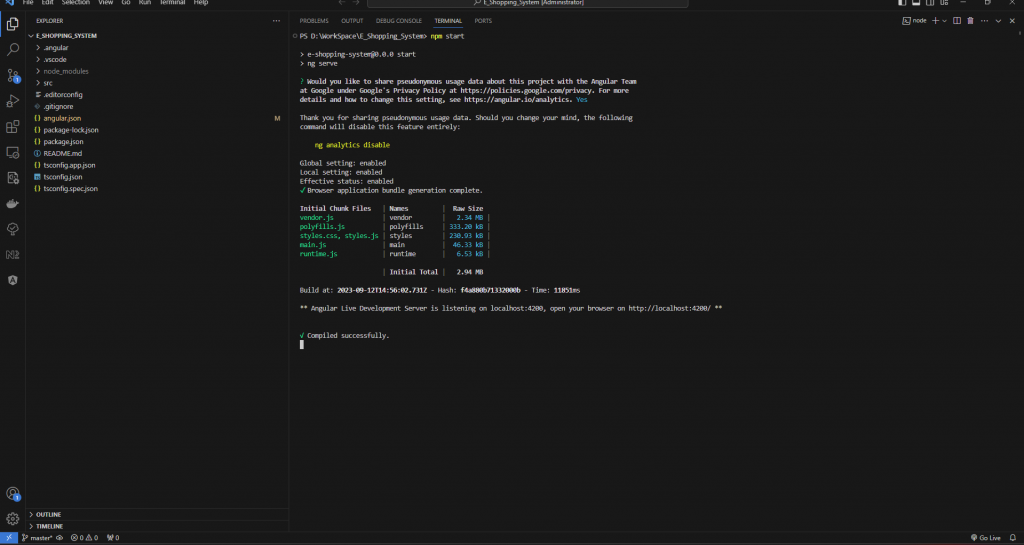Open the Help menu

point(200,3)
